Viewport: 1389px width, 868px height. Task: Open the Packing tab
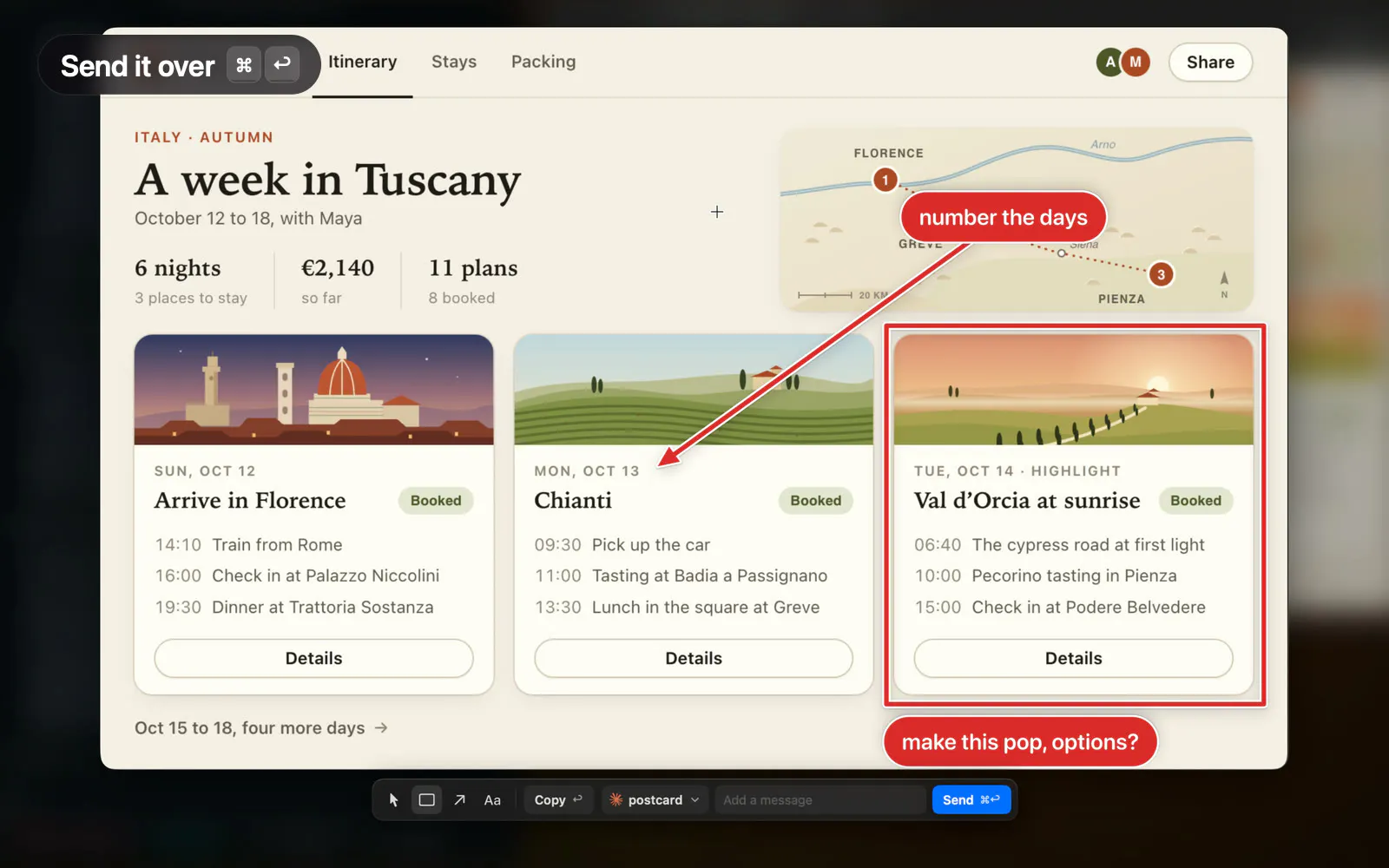coord(543,62)
